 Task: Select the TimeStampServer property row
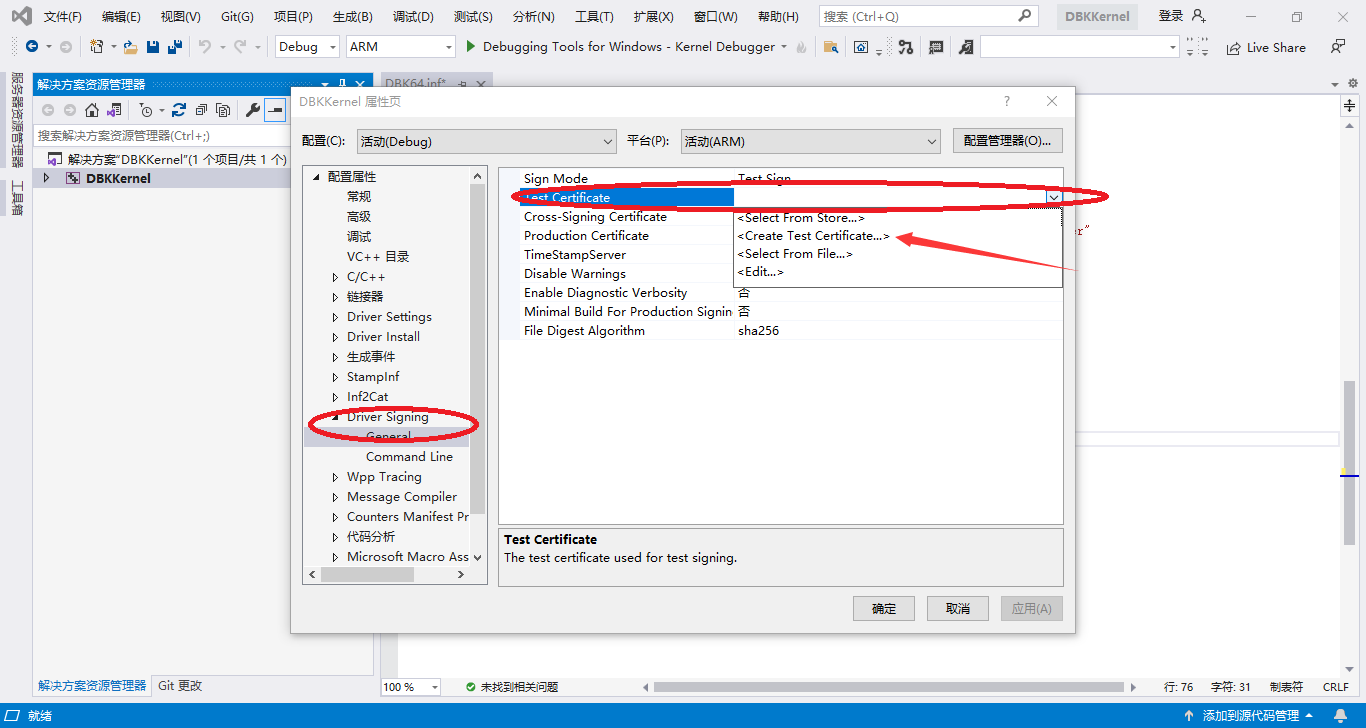point(790,255)
